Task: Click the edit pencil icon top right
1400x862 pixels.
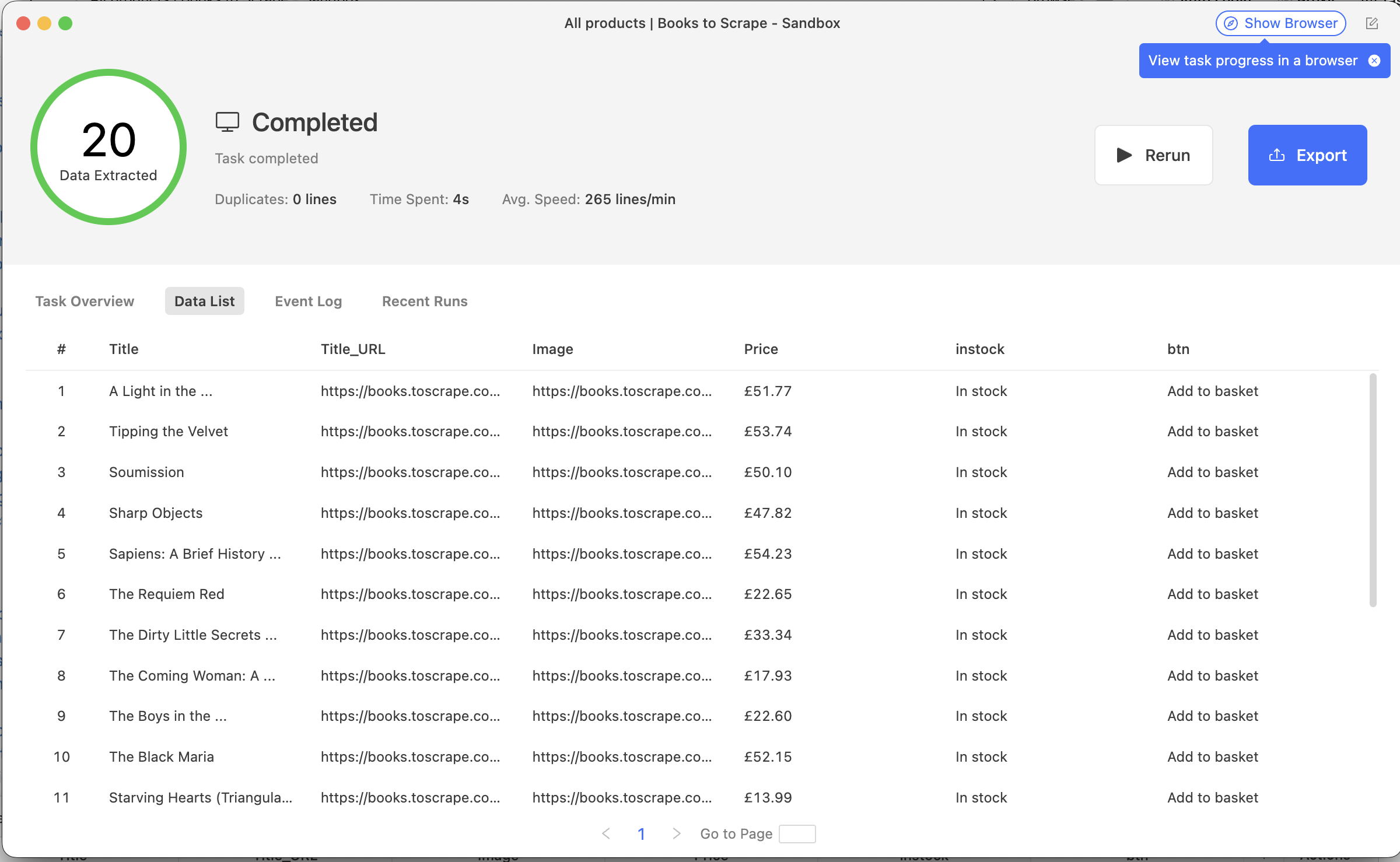Action: coord(1371,23)
